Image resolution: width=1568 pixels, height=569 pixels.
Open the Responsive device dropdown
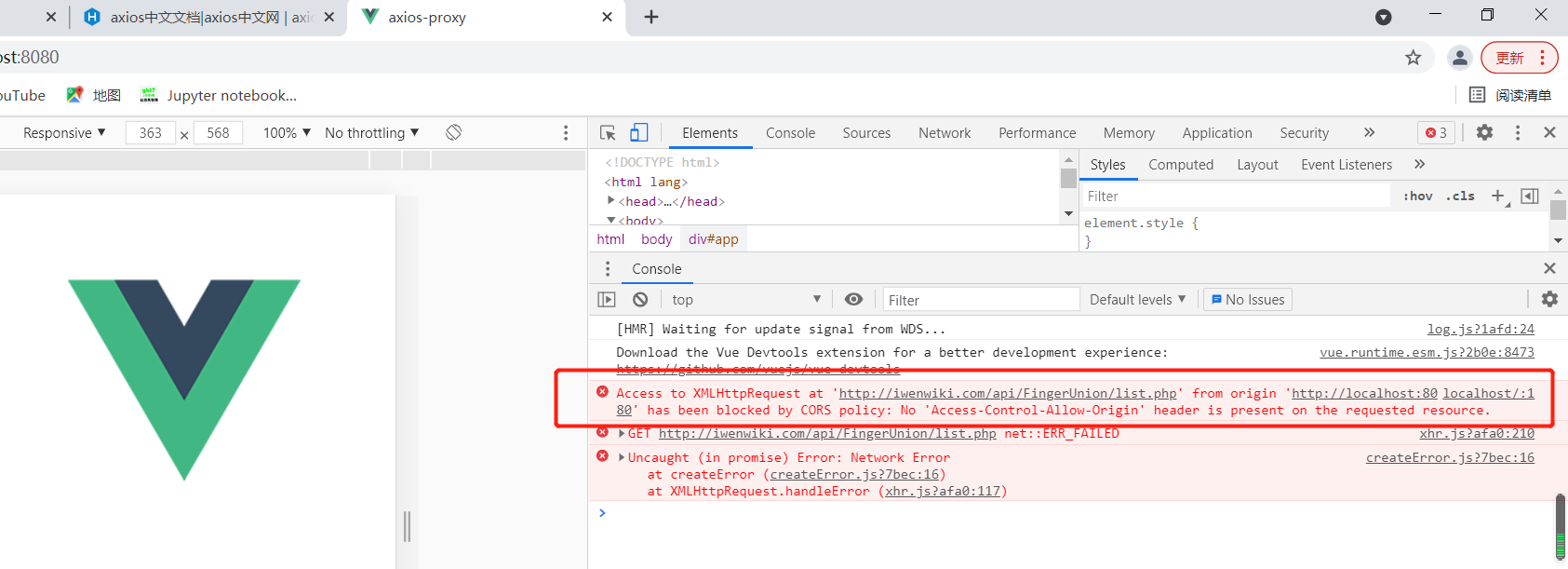64,132
